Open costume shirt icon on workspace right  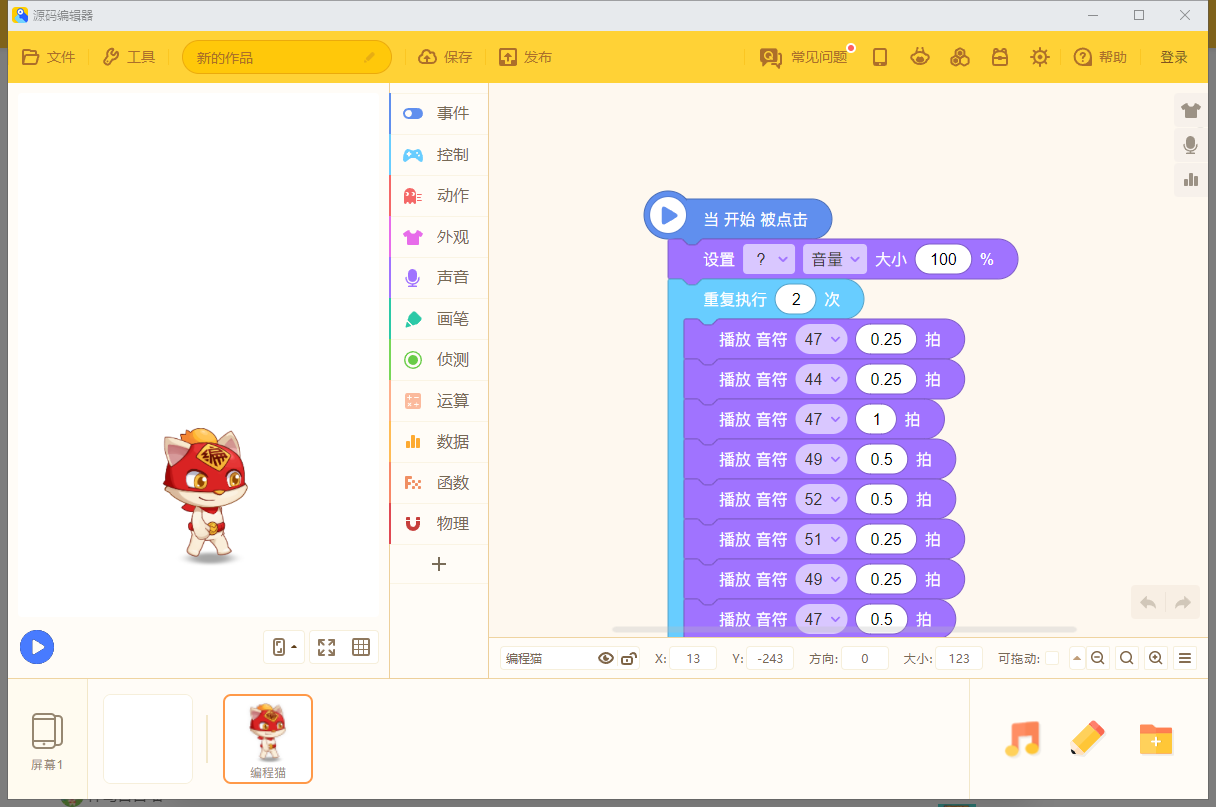[1190, 110]
